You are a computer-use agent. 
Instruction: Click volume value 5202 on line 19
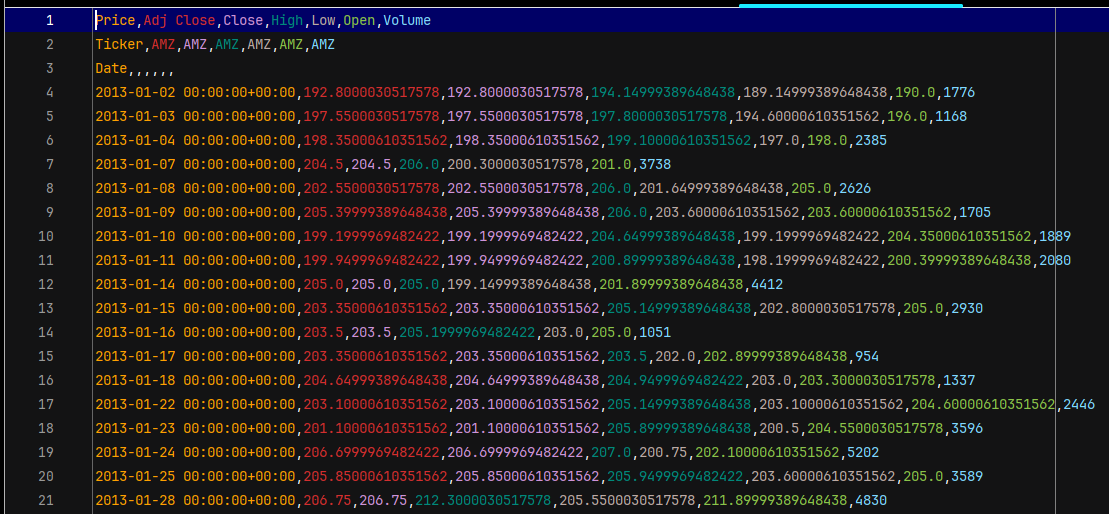click(862, 452)
